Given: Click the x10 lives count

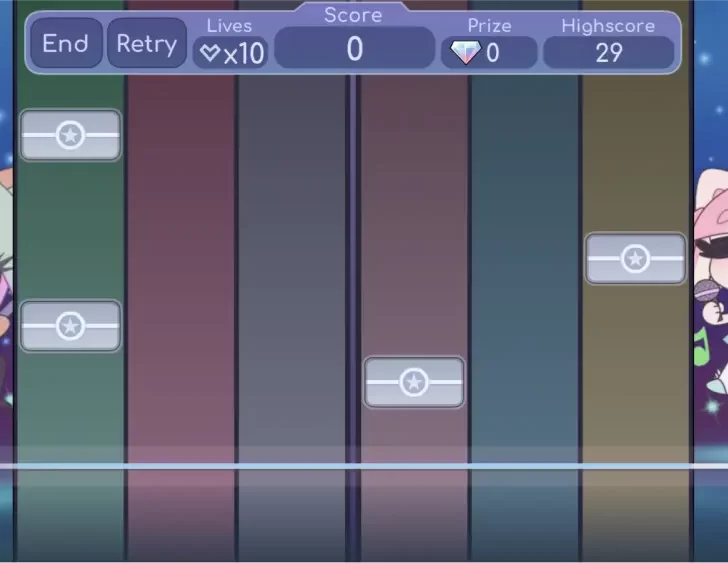Looking at the screenshot, I should (243, 53).
